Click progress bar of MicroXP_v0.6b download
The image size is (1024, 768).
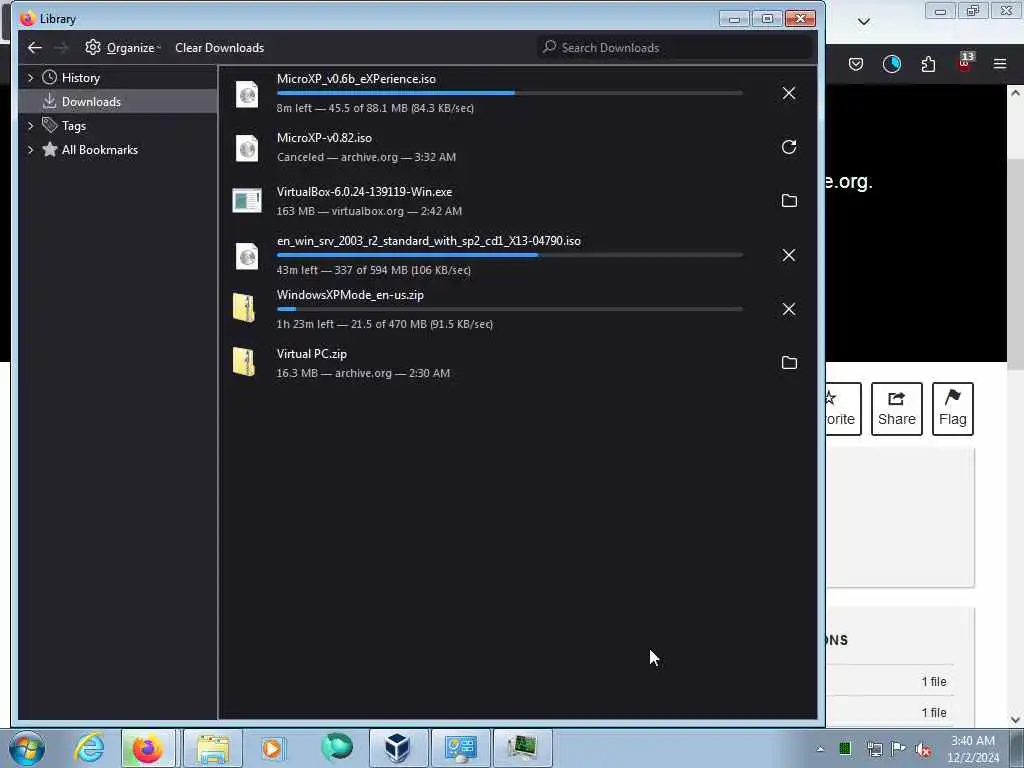point(509,93)
